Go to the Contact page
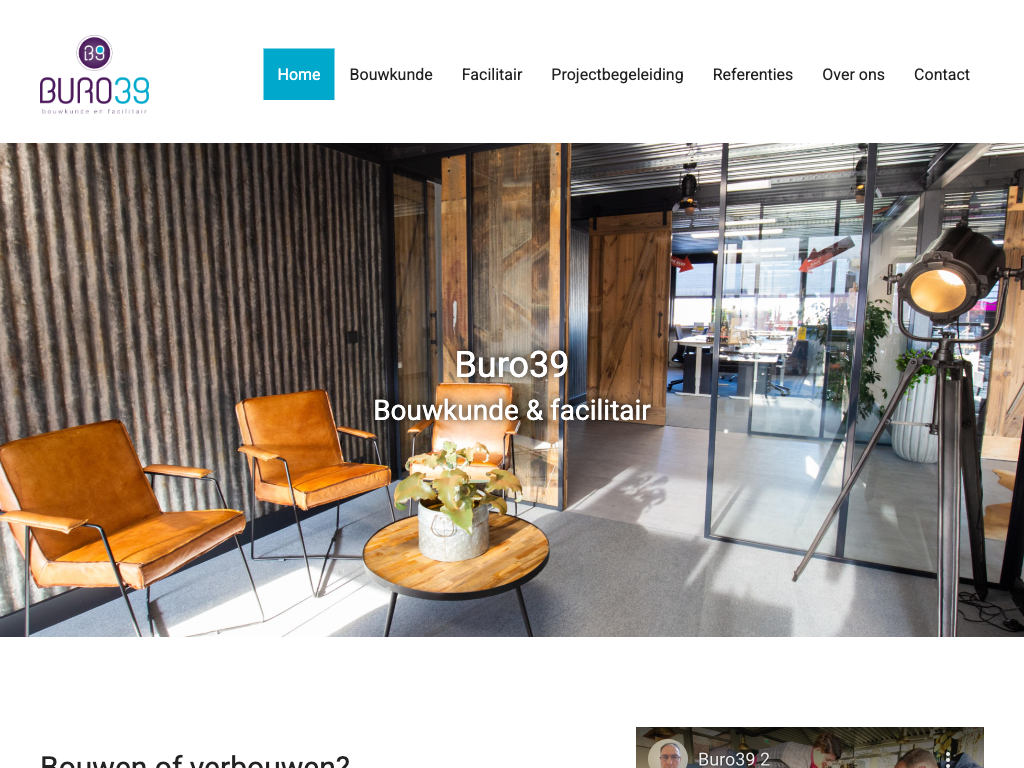1024x768 pixels. 941,74
